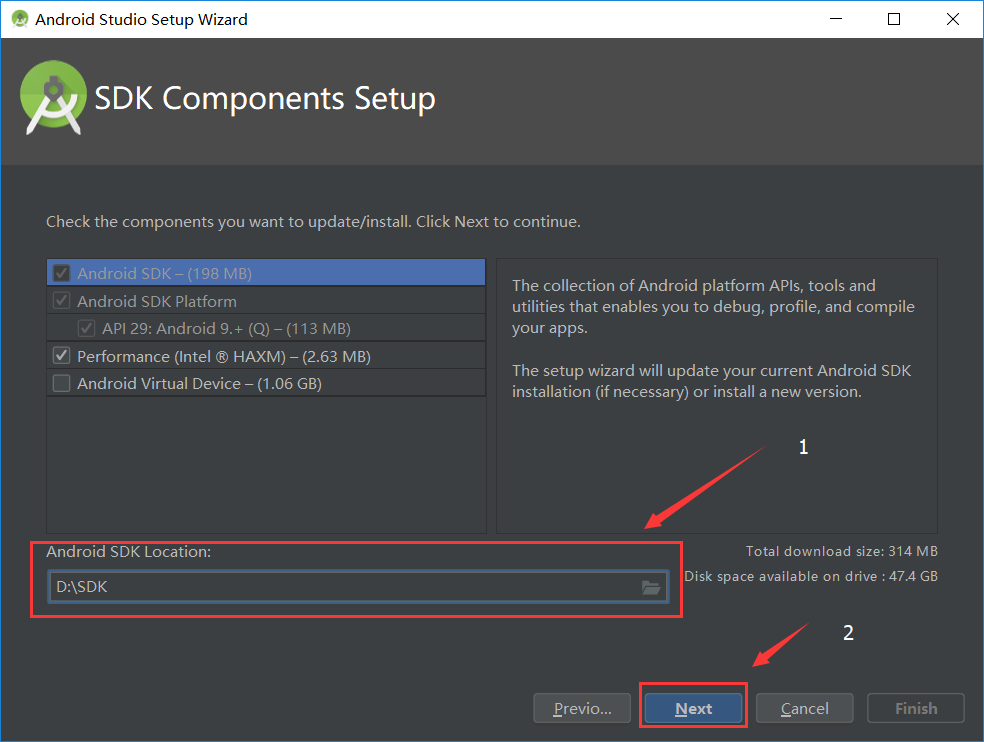Click 'Total download size: 314 MB' text
Image resolution: width=984 pixels, height=742 pixels.
point(842,551)
